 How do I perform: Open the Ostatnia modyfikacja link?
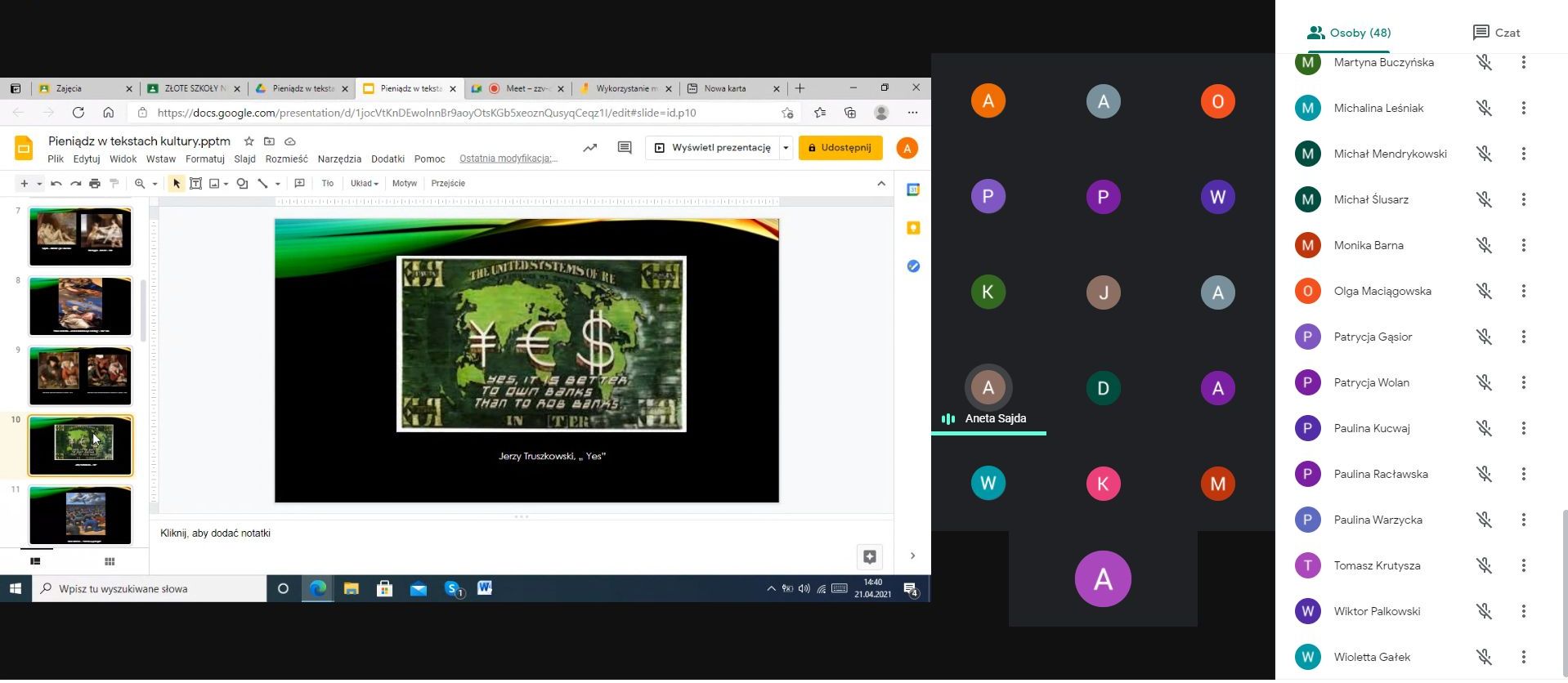click(508, 158)
